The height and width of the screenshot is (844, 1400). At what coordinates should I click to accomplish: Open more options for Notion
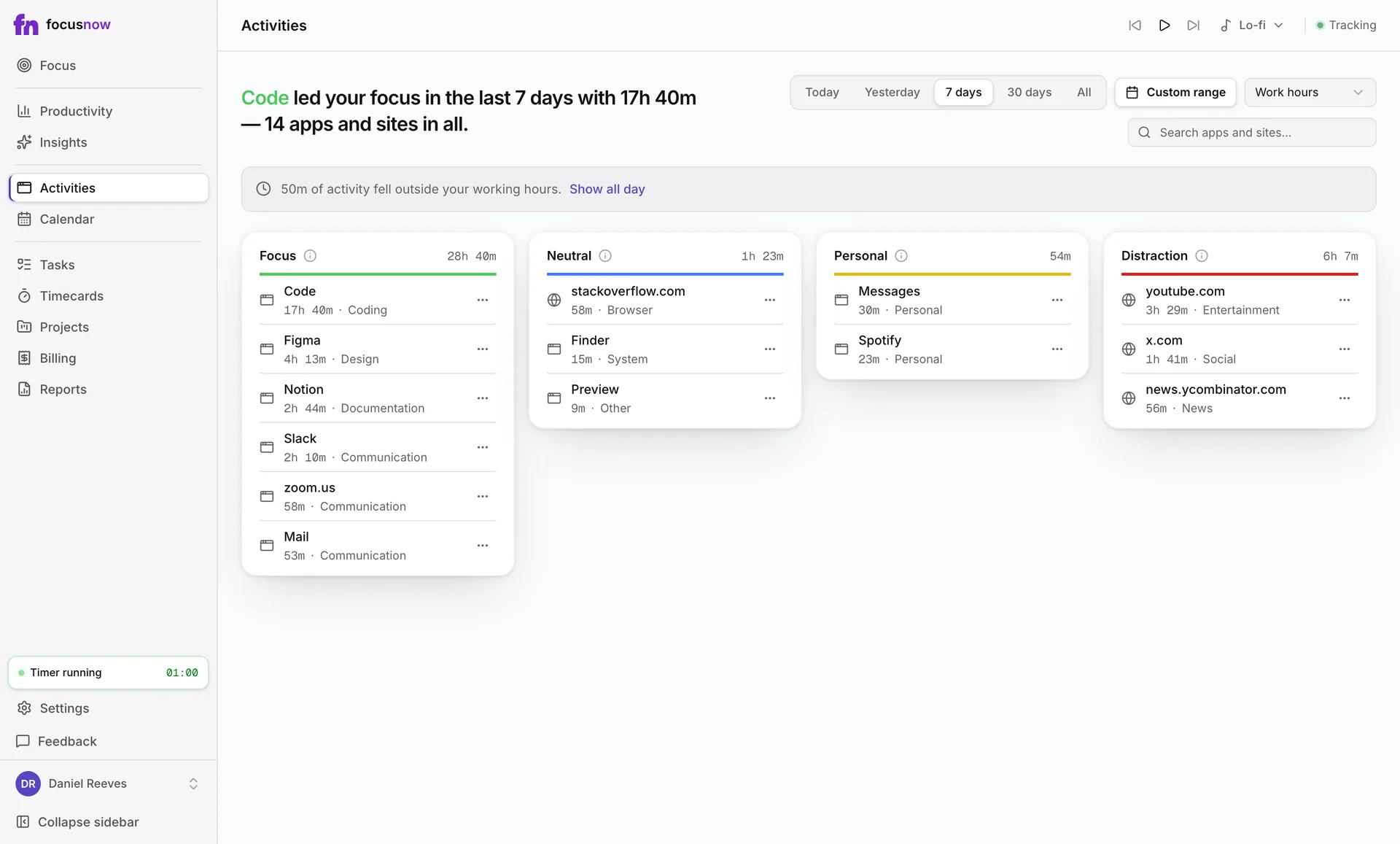pyautogui.click(x=483, y=398)
